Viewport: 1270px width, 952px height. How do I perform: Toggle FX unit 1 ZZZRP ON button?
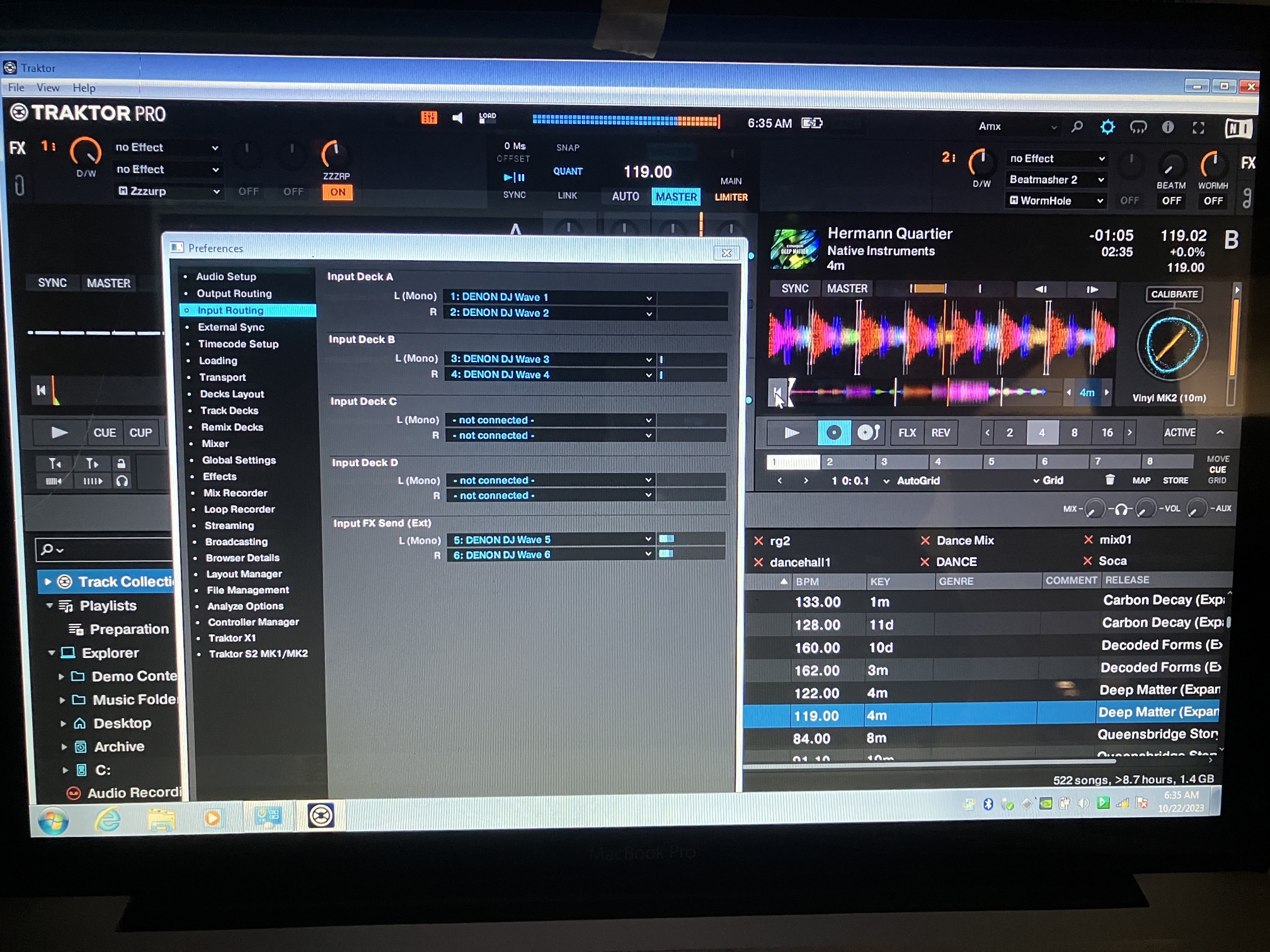point(338,192)
